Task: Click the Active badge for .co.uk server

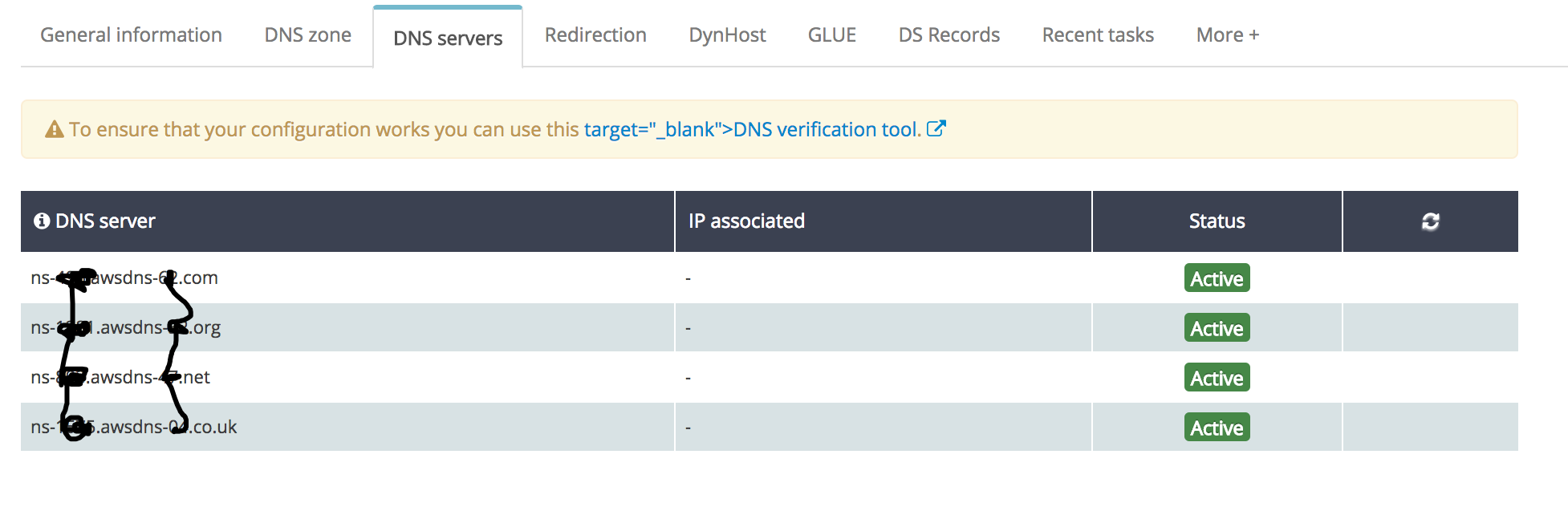Action: (1217, 428)
